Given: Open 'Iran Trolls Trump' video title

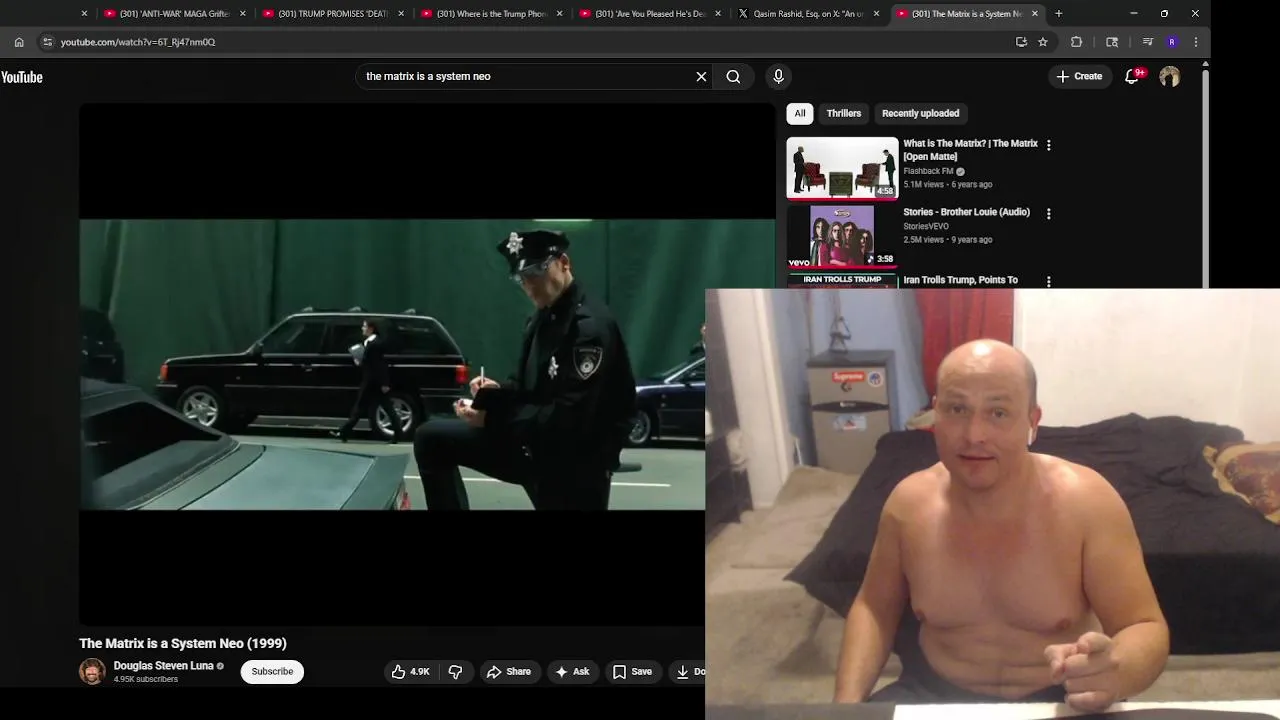Looking at the screenshot, I should 960,280.
